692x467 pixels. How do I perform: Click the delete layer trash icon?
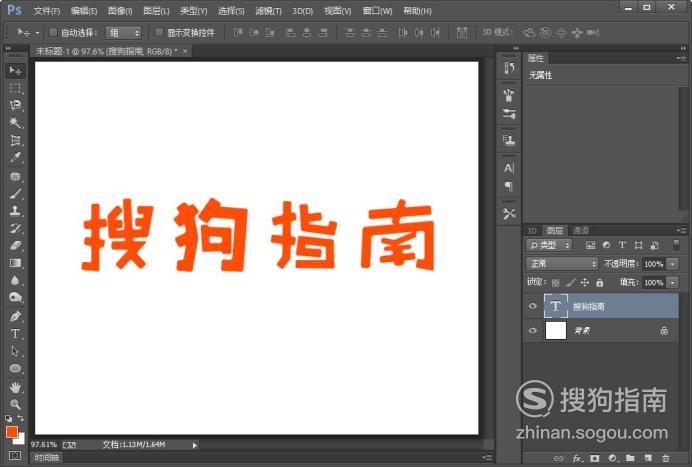click(666, 458)
